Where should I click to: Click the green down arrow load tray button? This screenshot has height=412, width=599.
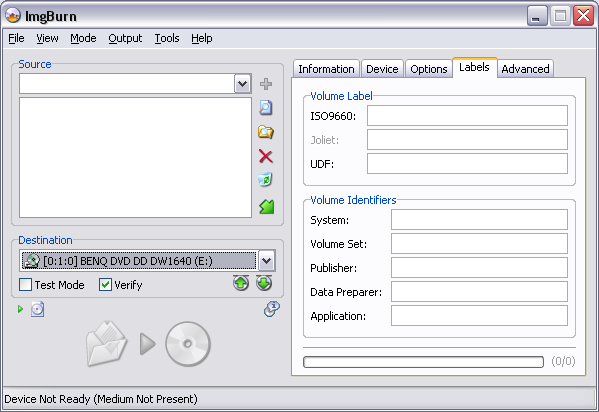[x=264, y=283]
